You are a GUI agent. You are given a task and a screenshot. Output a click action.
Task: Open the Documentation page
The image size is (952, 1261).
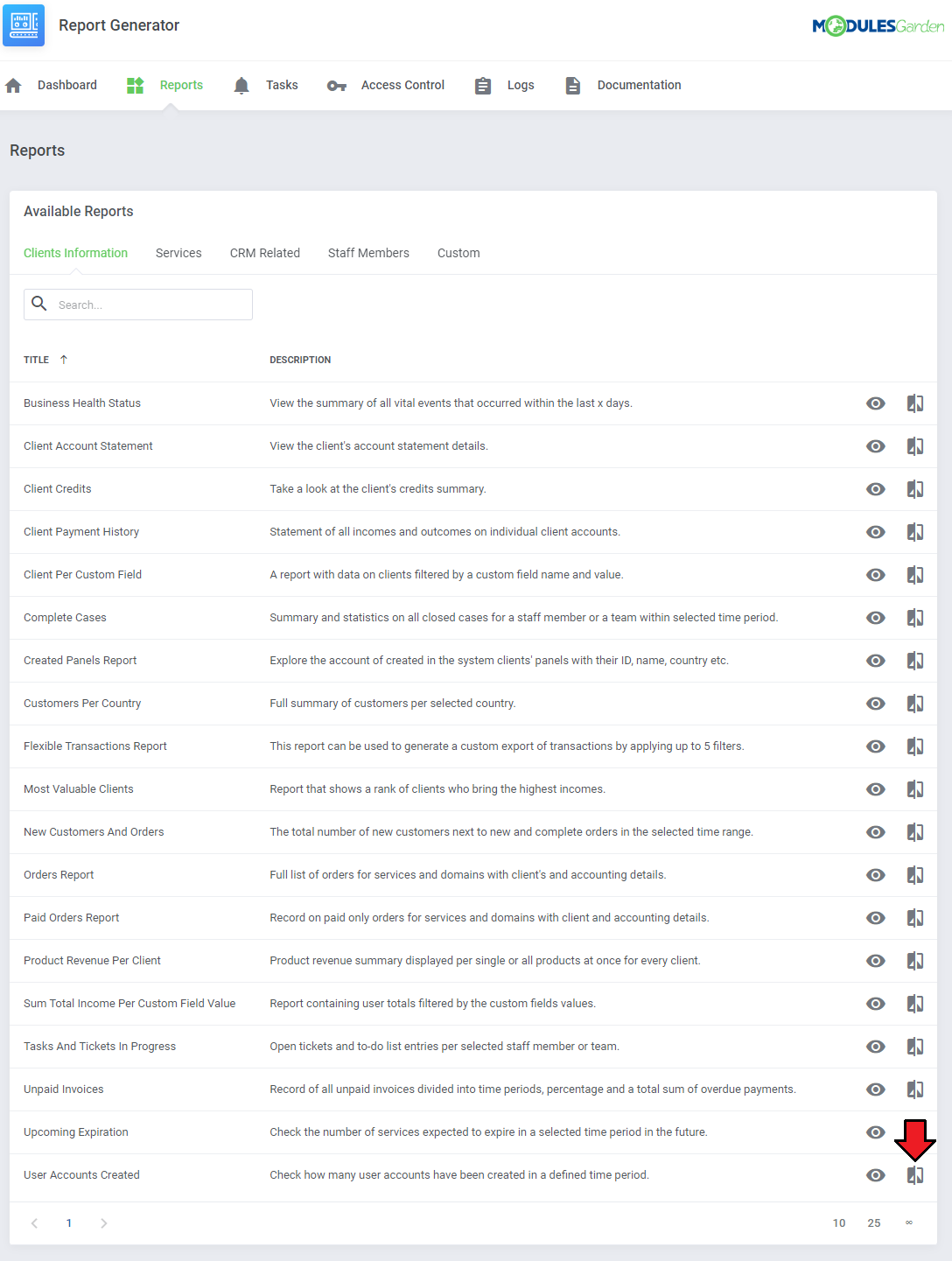point(623,85)
